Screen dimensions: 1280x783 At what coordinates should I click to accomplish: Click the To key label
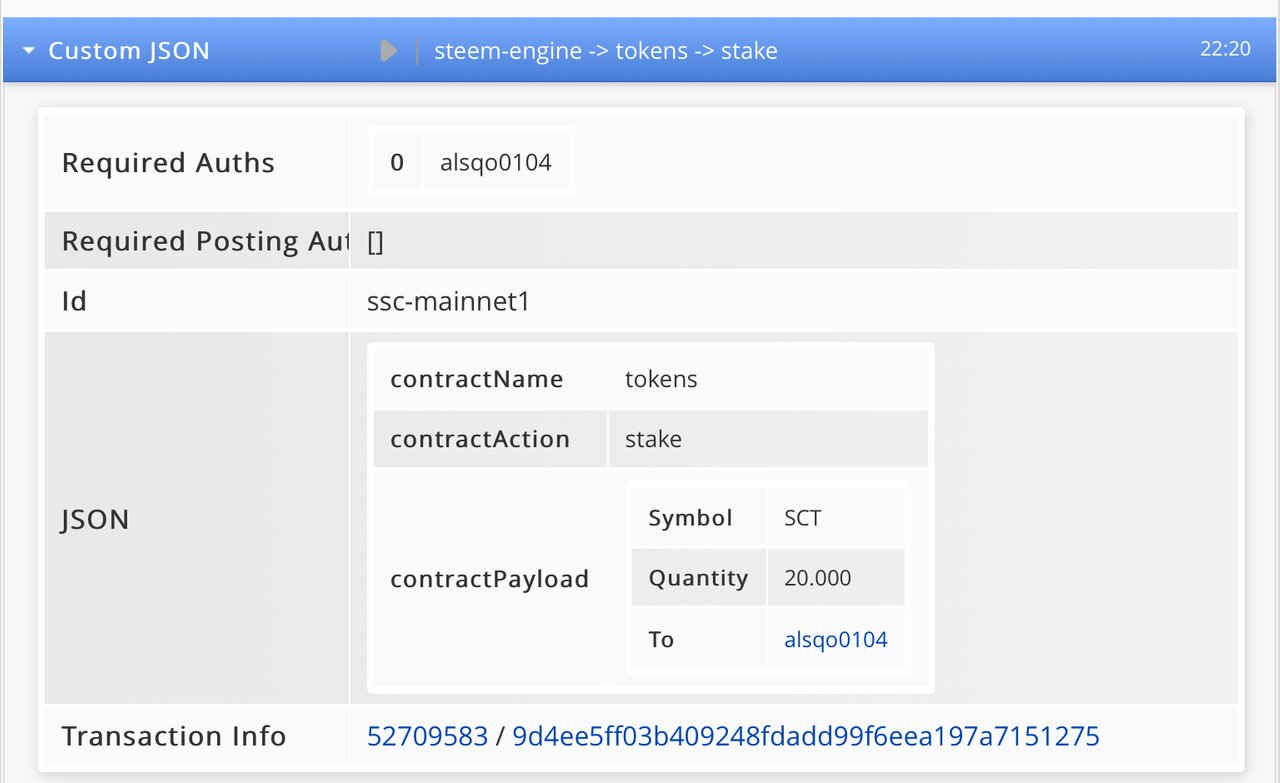pos(661,640)
